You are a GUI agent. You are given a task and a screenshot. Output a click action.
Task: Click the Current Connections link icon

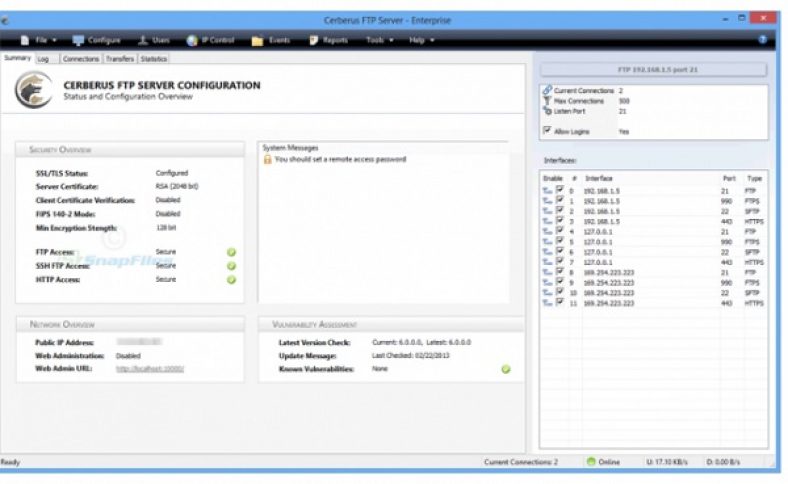coord(547,90)
